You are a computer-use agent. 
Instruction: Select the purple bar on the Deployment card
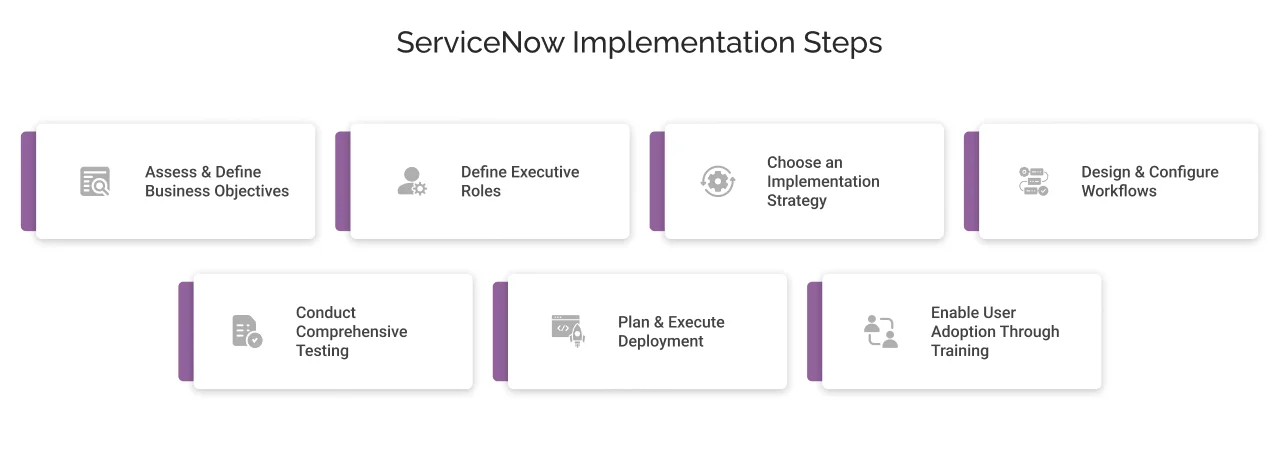[500, 331]
